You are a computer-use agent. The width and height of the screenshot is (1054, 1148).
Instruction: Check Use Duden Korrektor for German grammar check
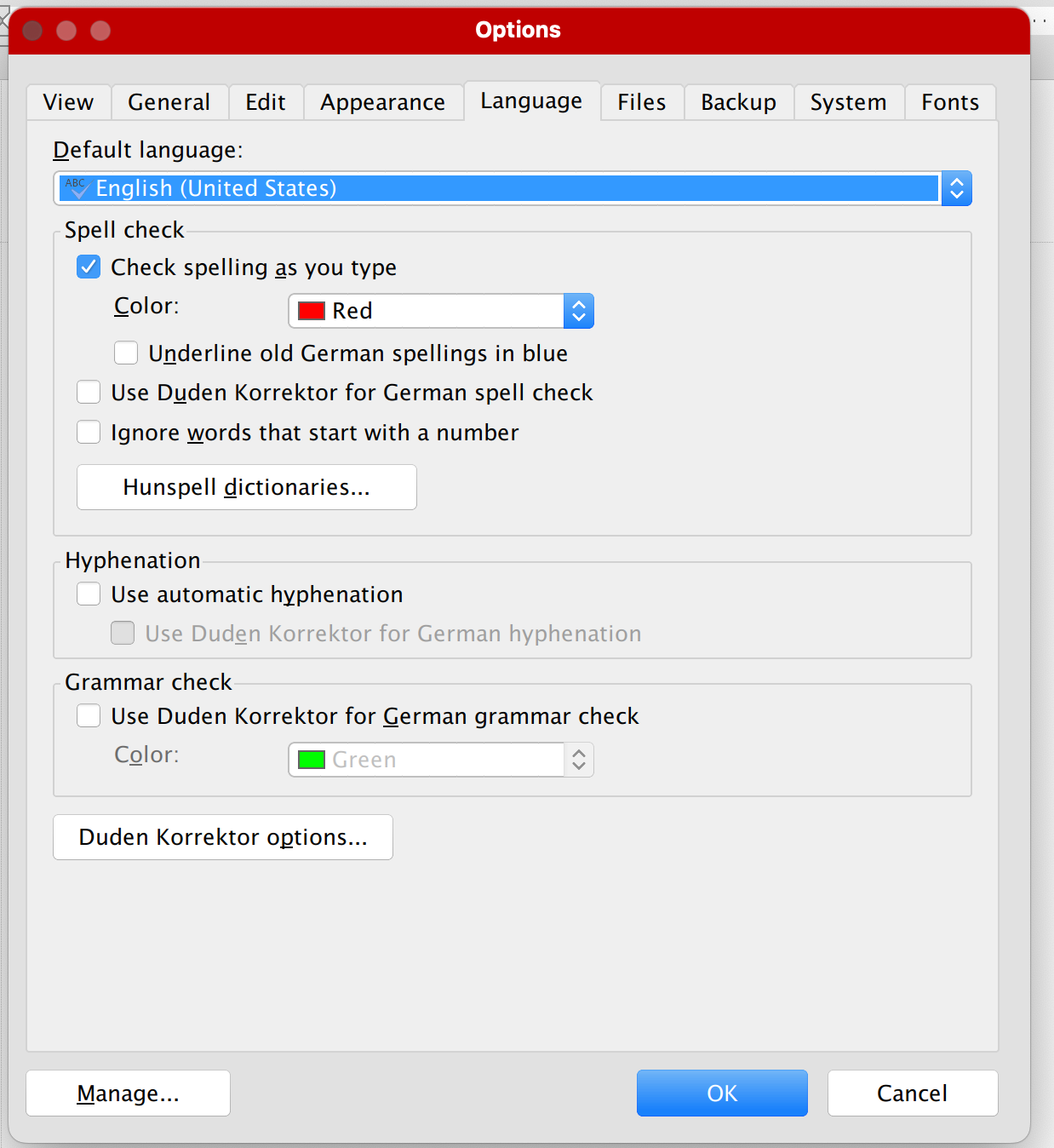point(89,715)
